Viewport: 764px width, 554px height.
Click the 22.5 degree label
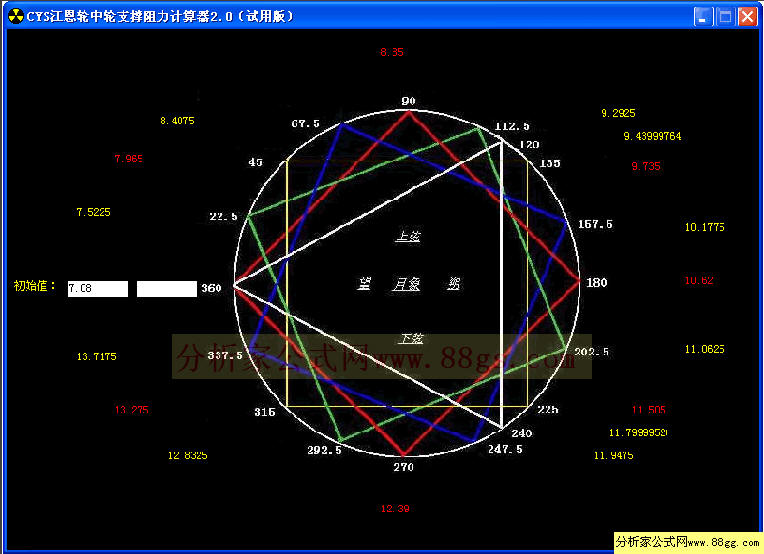click(x=224, y=216)
